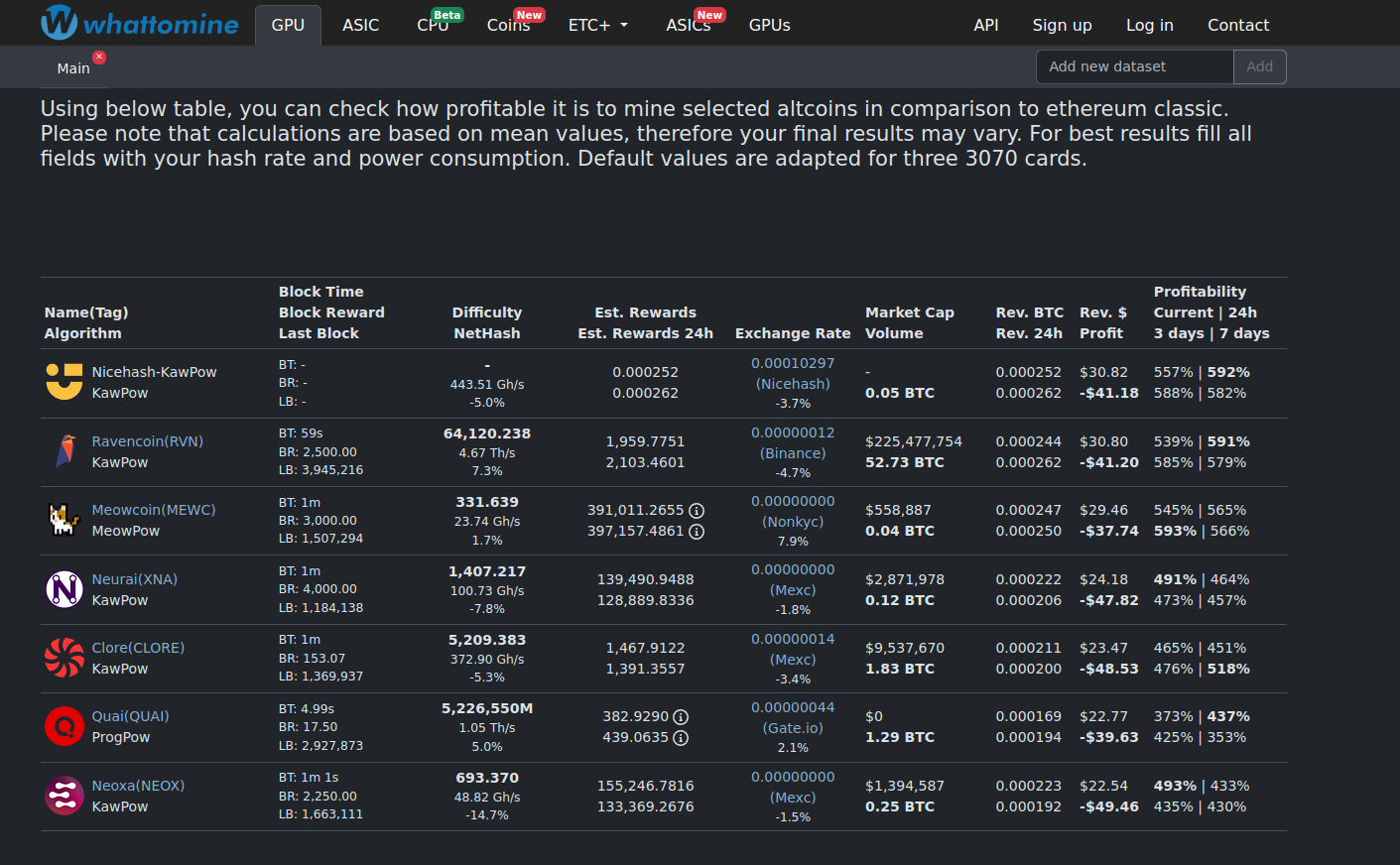Click Neoxa profit value -$49.46
Screen dimensions: 1400x865
1109,806
